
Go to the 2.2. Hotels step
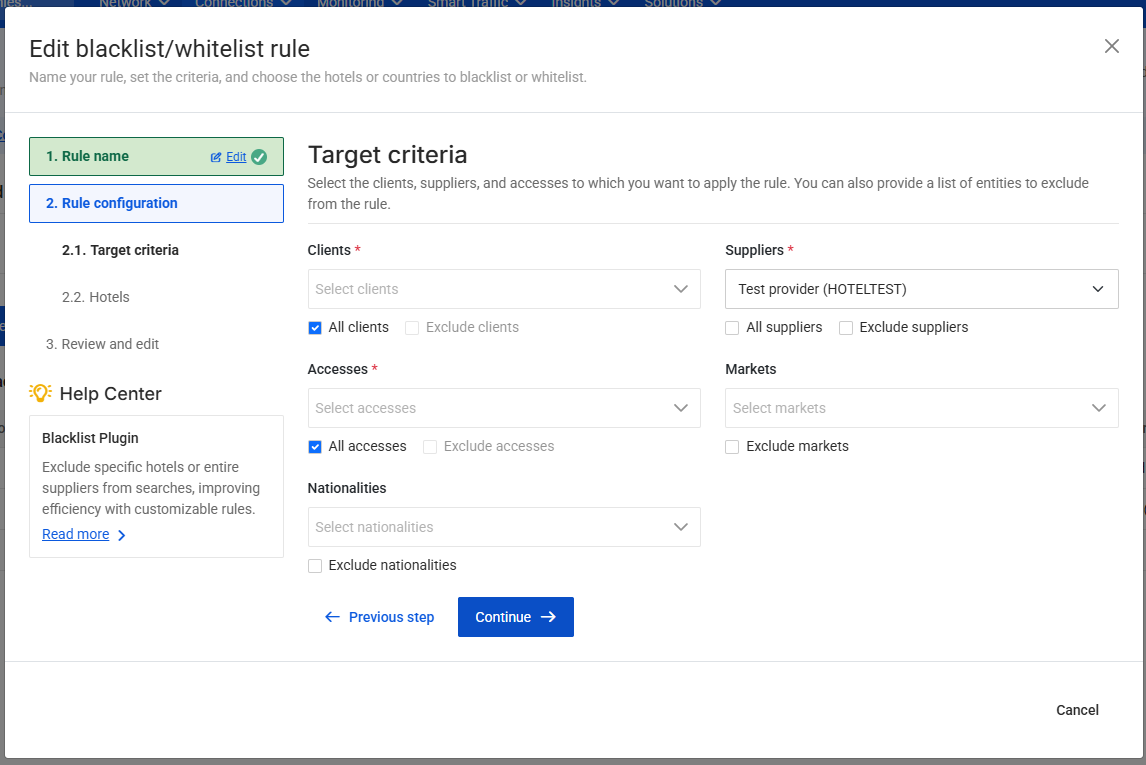pyautogui.click(x=96, y=297)
